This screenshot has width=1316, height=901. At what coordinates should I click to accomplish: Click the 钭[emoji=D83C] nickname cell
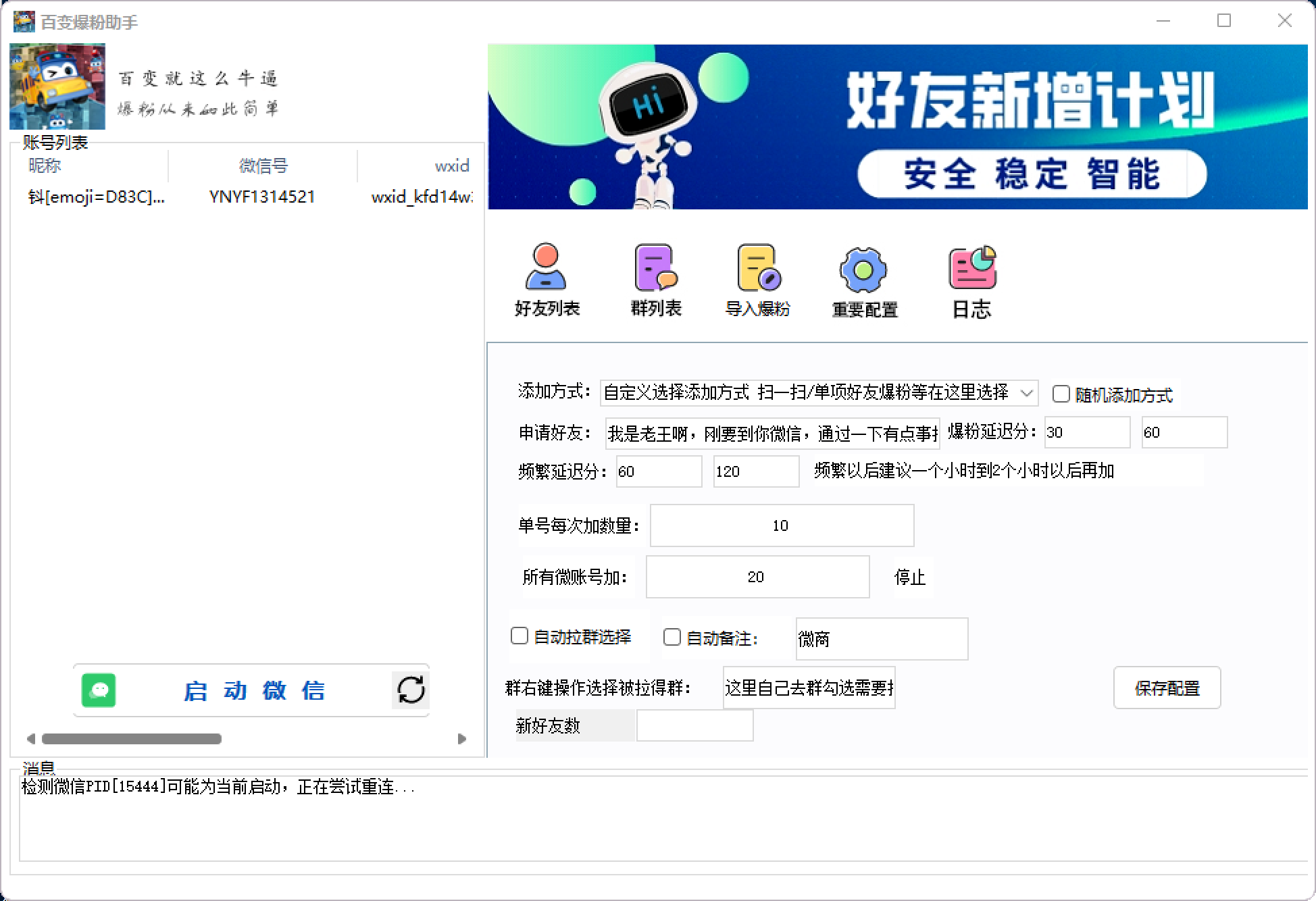click(97, 197)
